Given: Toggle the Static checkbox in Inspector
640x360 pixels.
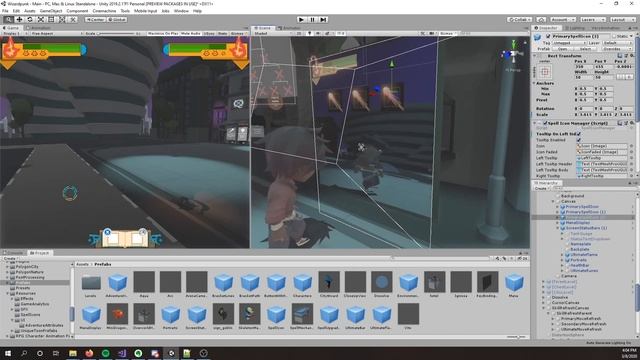Looking at the screenshot, I should [x=614, y=37].
